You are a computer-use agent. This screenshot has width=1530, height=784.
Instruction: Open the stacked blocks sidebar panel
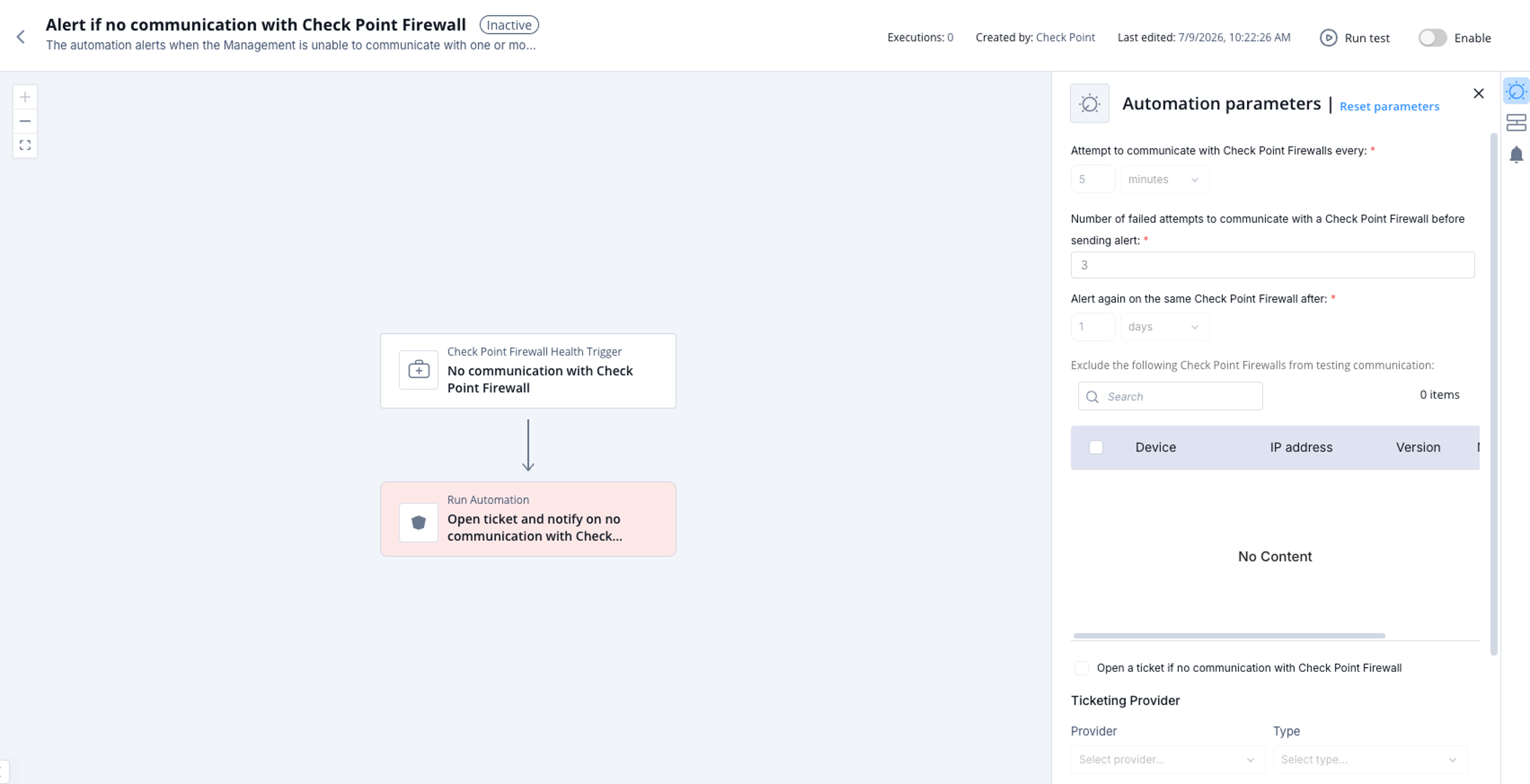[1516, 122]
